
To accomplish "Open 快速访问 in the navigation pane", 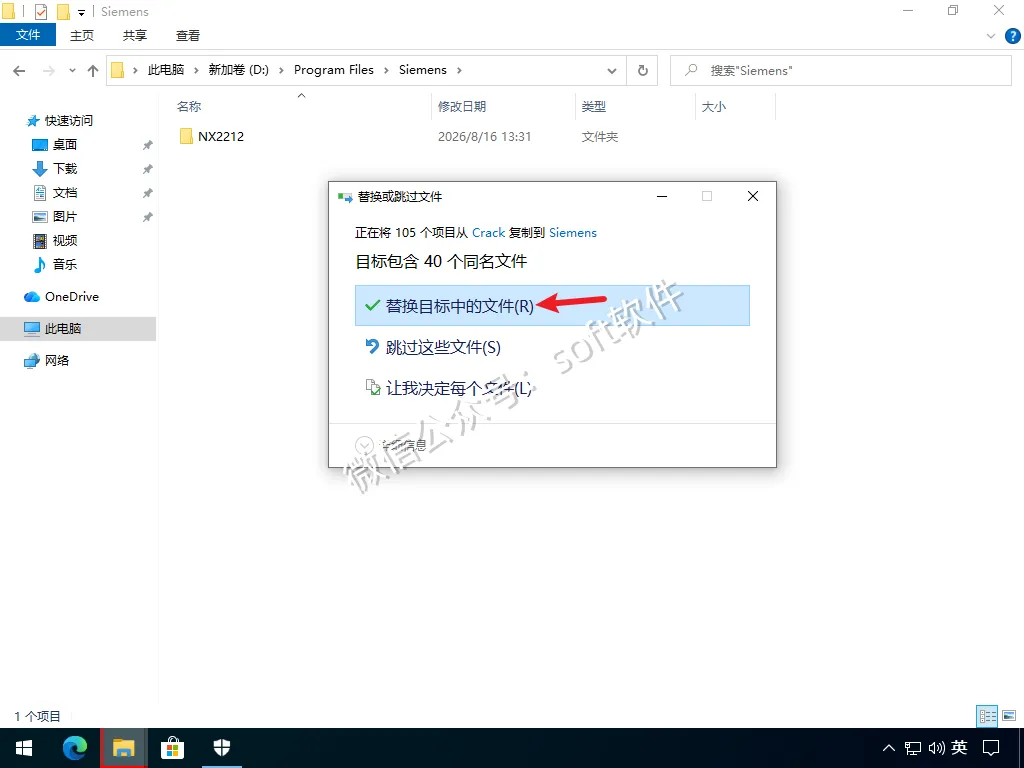I will coord(59,121).
